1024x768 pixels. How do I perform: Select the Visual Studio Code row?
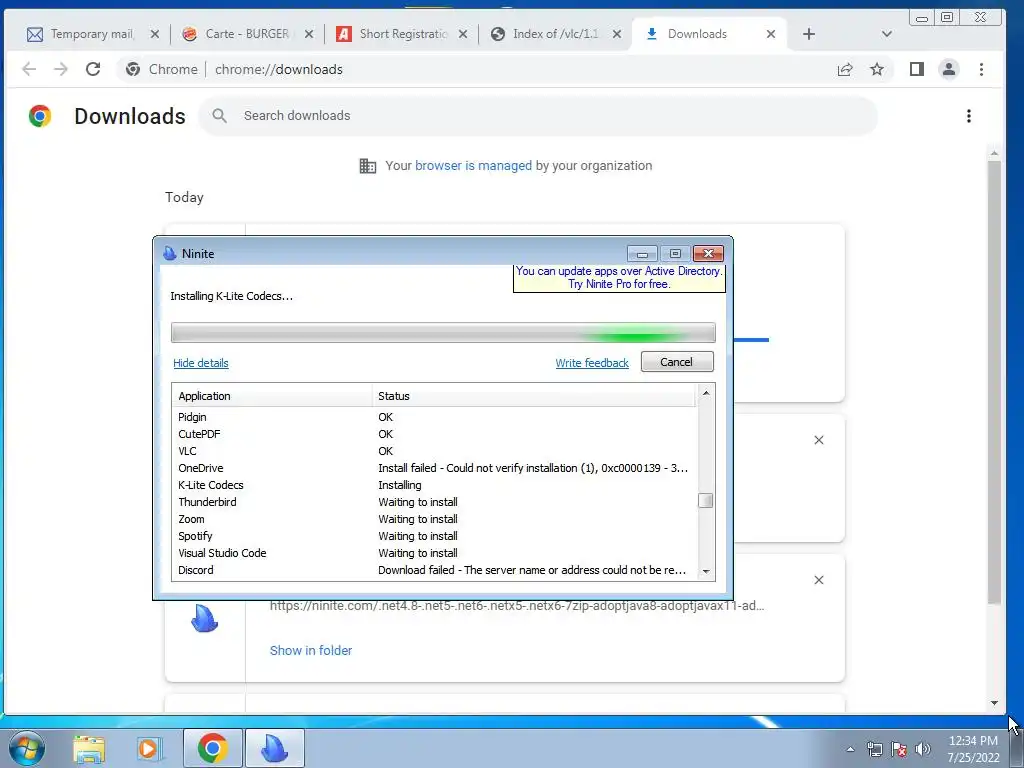(x=434, y=553)
